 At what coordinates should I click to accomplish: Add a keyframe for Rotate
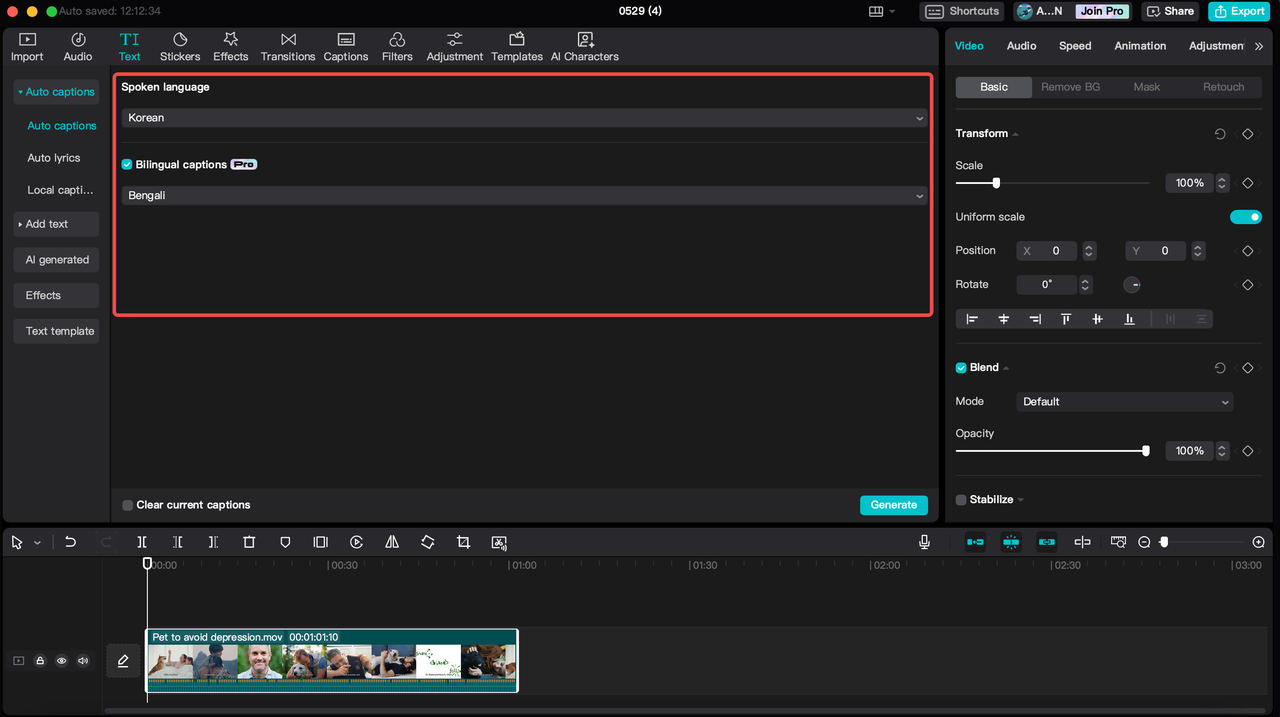1248,285
